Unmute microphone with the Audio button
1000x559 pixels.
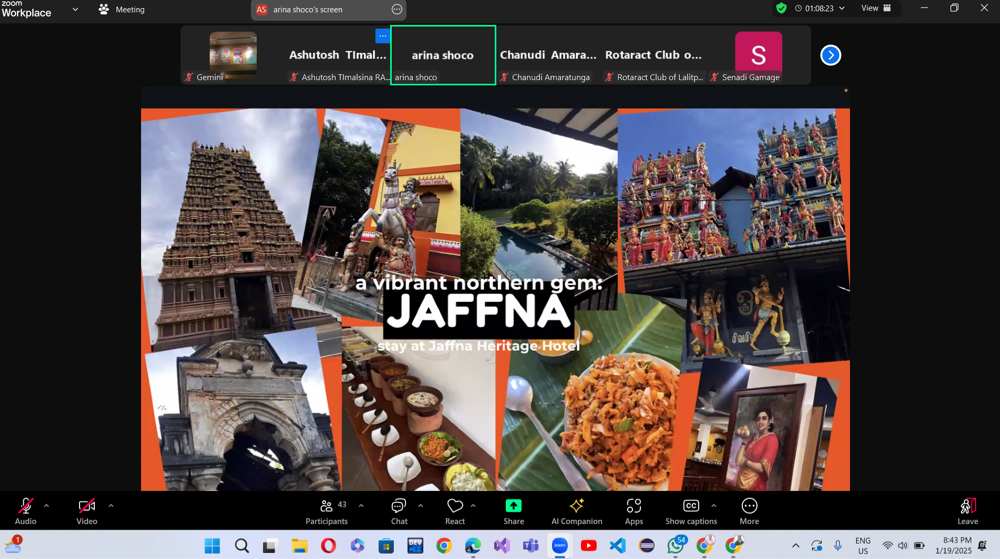(26, 510)
